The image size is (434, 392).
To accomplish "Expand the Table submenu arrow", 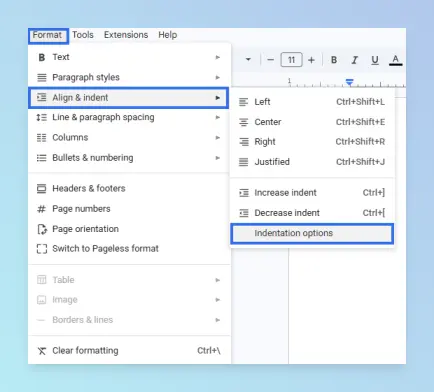I will click(x=218, y=280).
